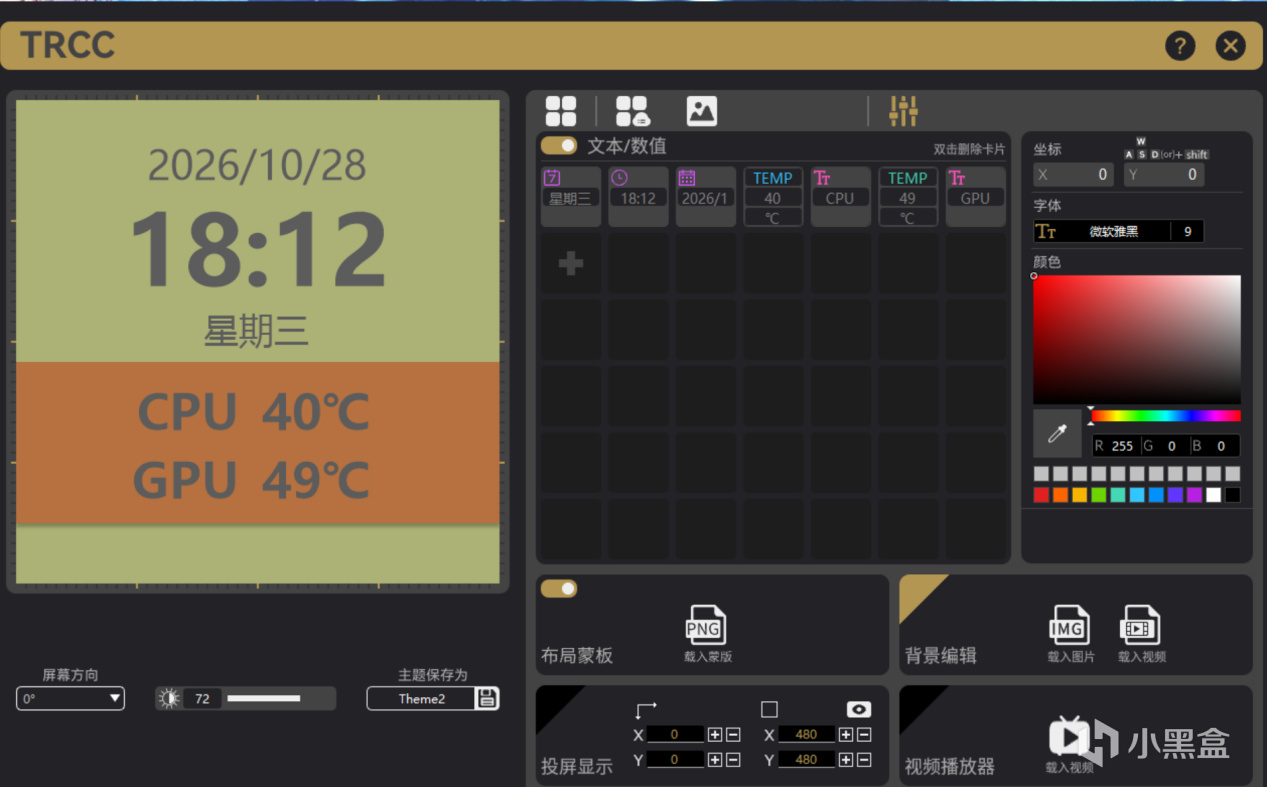Choose the yellow color swatch

click(1079, 495)
